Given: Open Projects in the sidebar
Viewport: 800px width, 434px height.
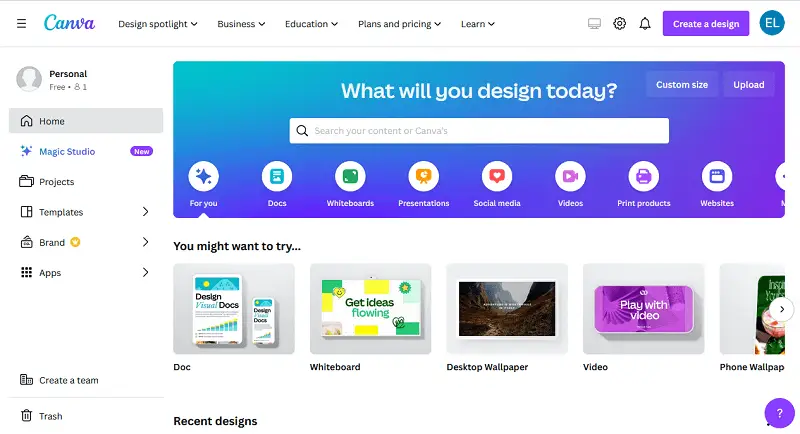Looking at the screenshot, I should [86, 182].
